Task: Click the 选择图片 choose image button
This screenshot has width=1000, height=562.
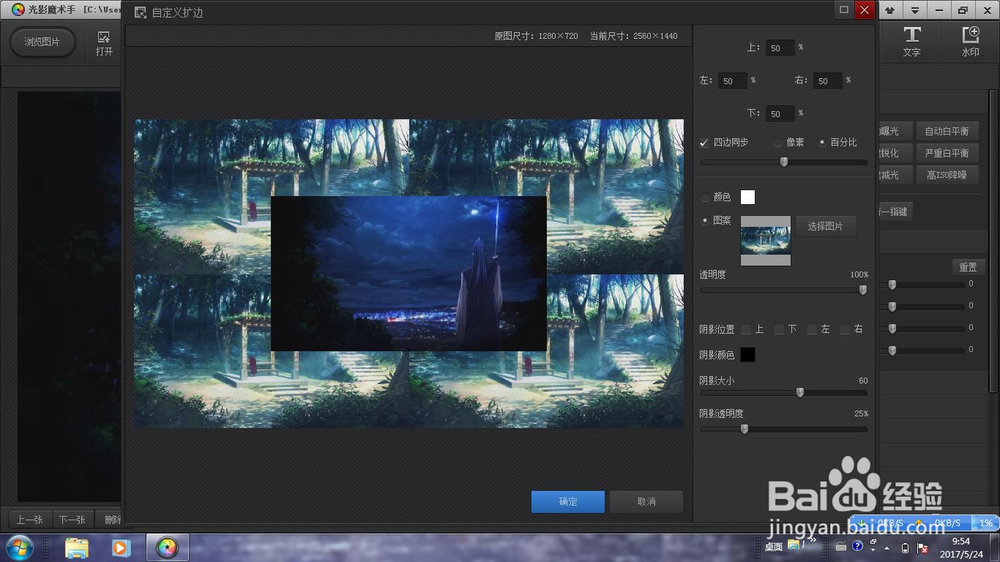Action: click(x=825, y=226)
